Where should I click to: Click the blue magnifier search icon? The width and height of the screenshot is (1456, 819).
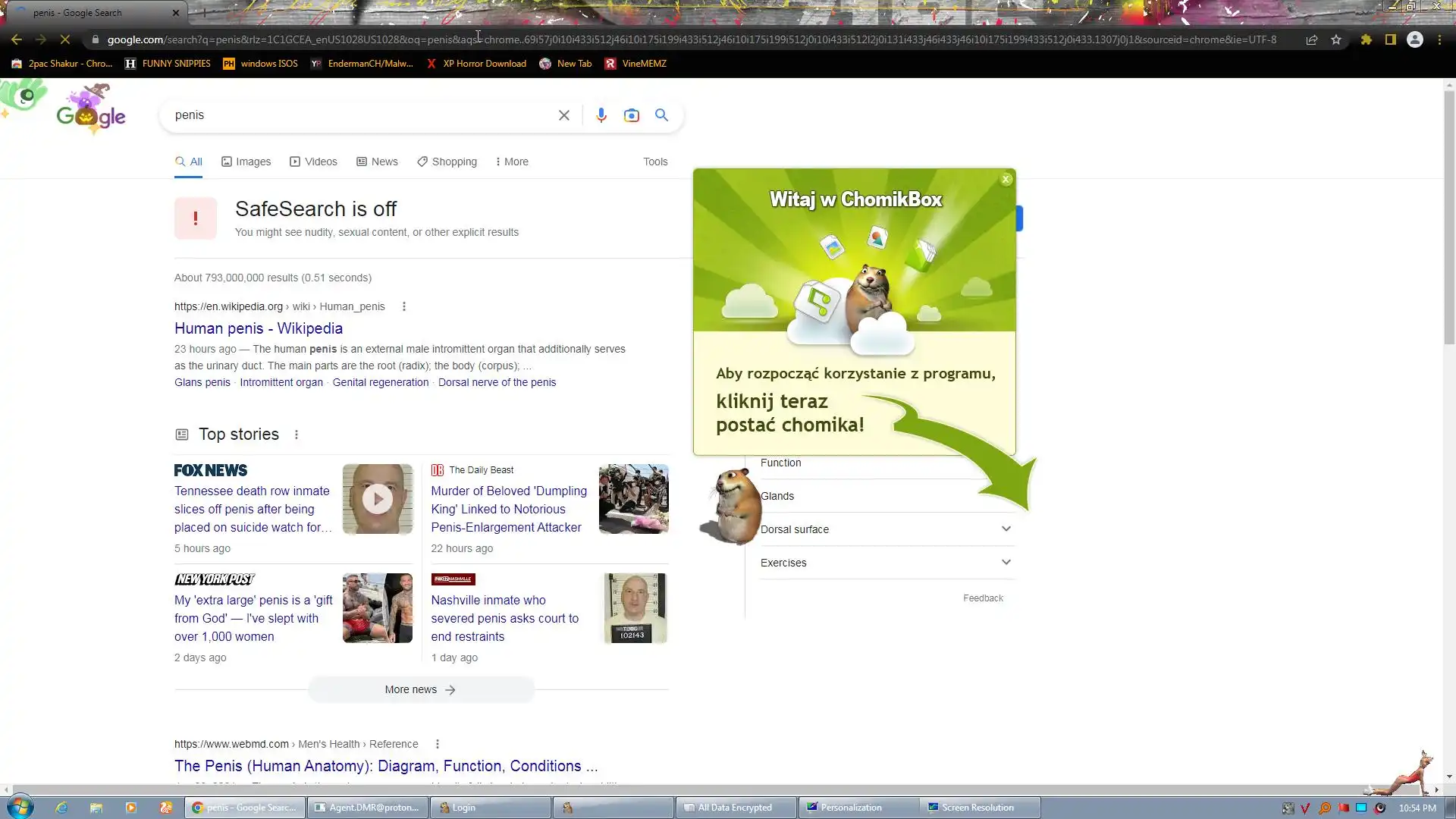(x=661, y=115)
